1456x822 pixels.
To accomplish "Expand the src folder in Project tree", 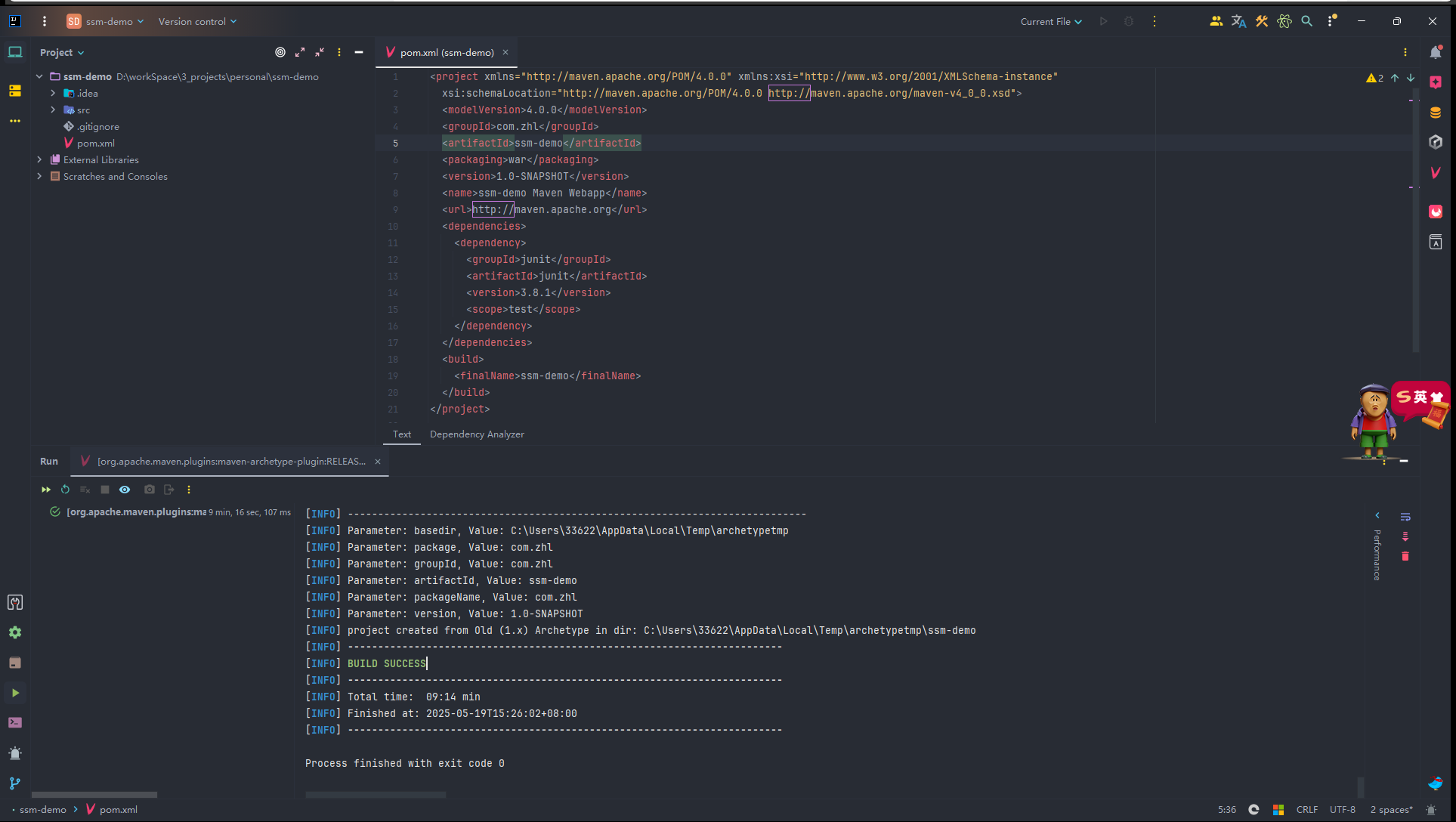I will point(53,110).
